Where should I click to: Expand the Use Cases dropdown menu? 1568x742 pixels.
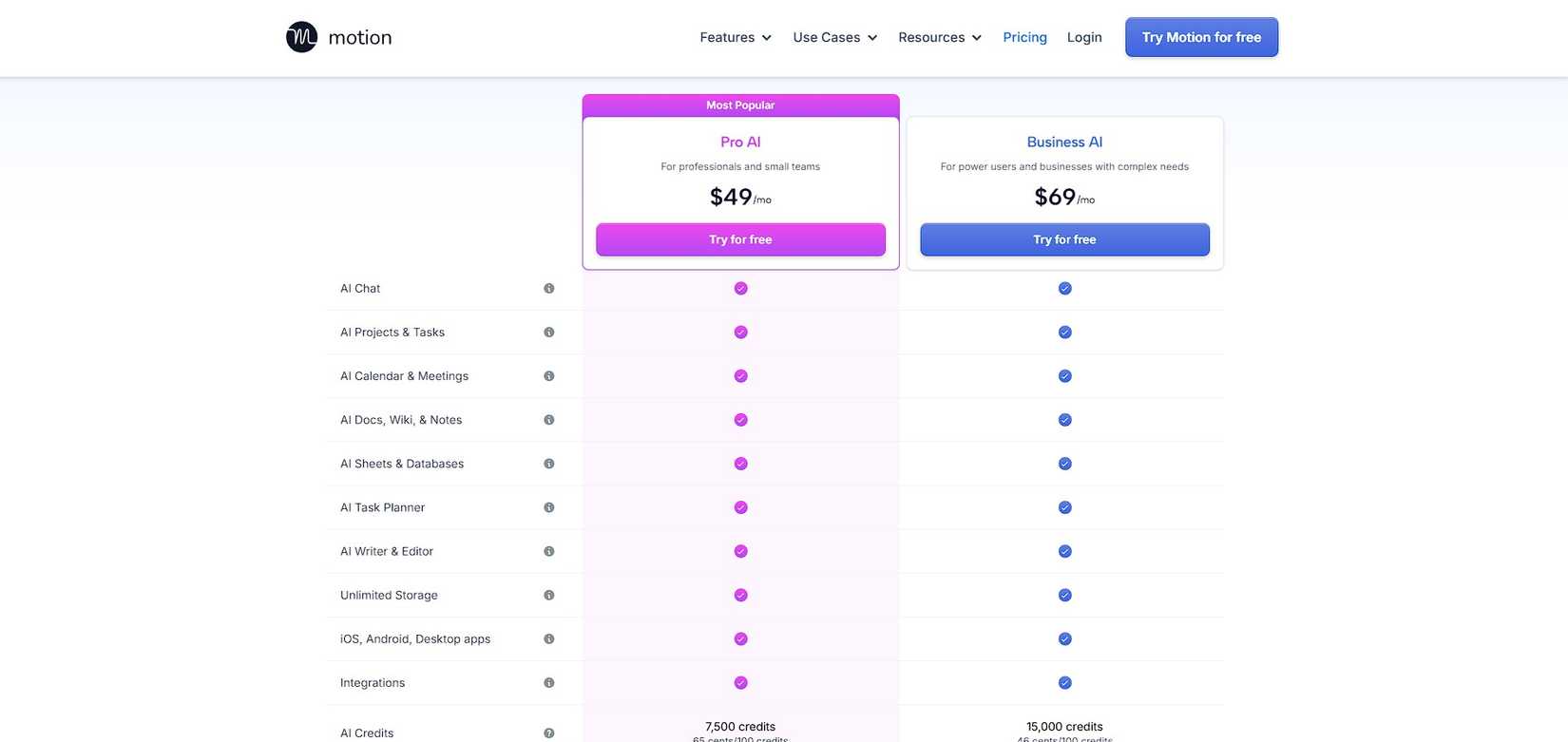pyautogui.click(x=835, y=37)
